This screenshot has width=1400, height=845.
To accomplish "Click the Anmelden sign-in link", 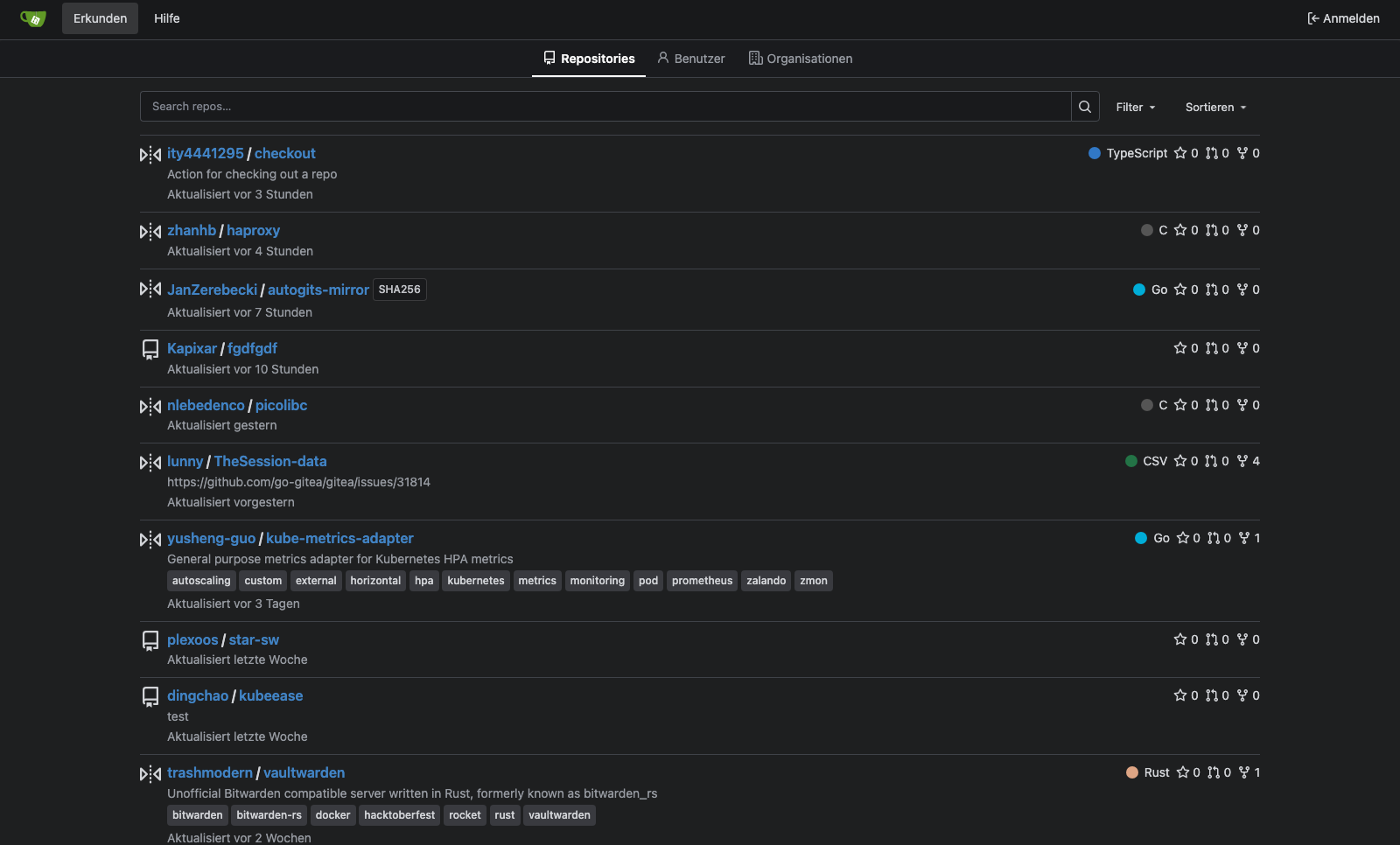I will coord(1343,18).
